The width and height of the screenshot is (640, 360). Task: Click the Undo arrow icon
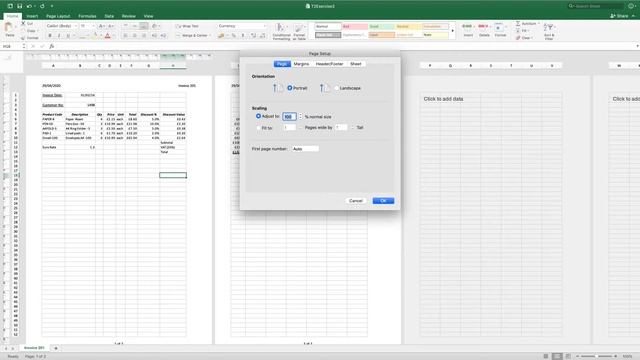click(29, 6)
